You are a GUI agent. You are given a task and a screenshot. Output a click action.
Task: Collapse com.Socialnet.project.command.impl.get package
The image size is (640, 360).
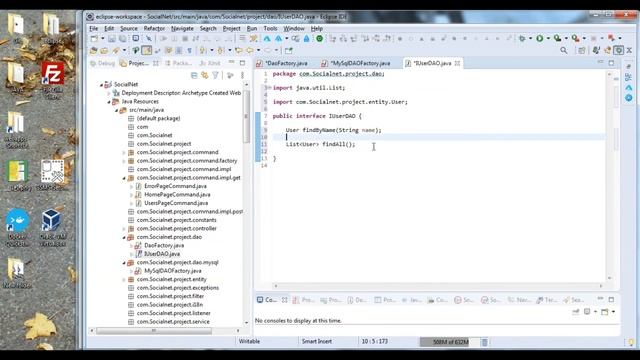pos(124,178)
